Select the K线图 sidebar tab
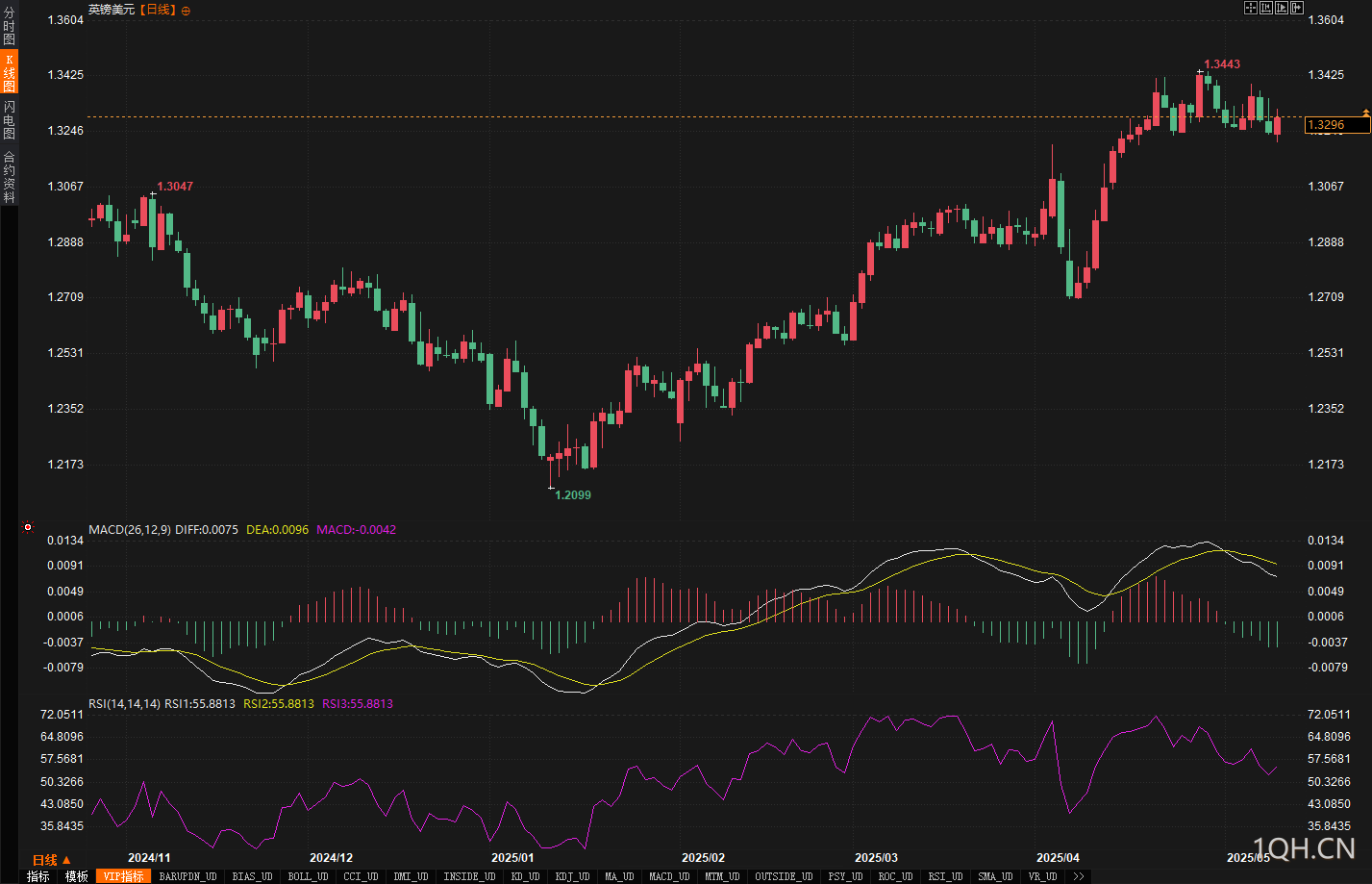1372x884 pixels. click(x=9, y=72)
